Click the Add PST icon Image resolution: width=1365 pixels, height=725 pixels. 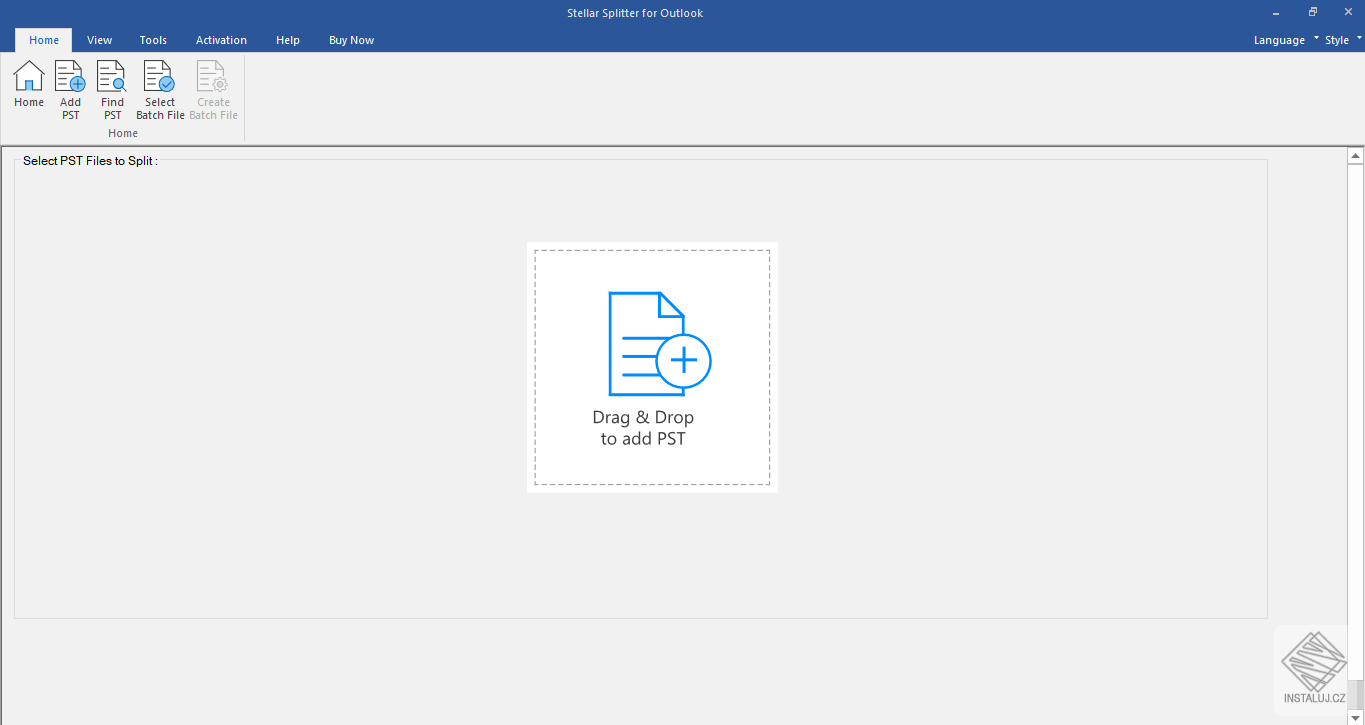[x=70, y=90]
